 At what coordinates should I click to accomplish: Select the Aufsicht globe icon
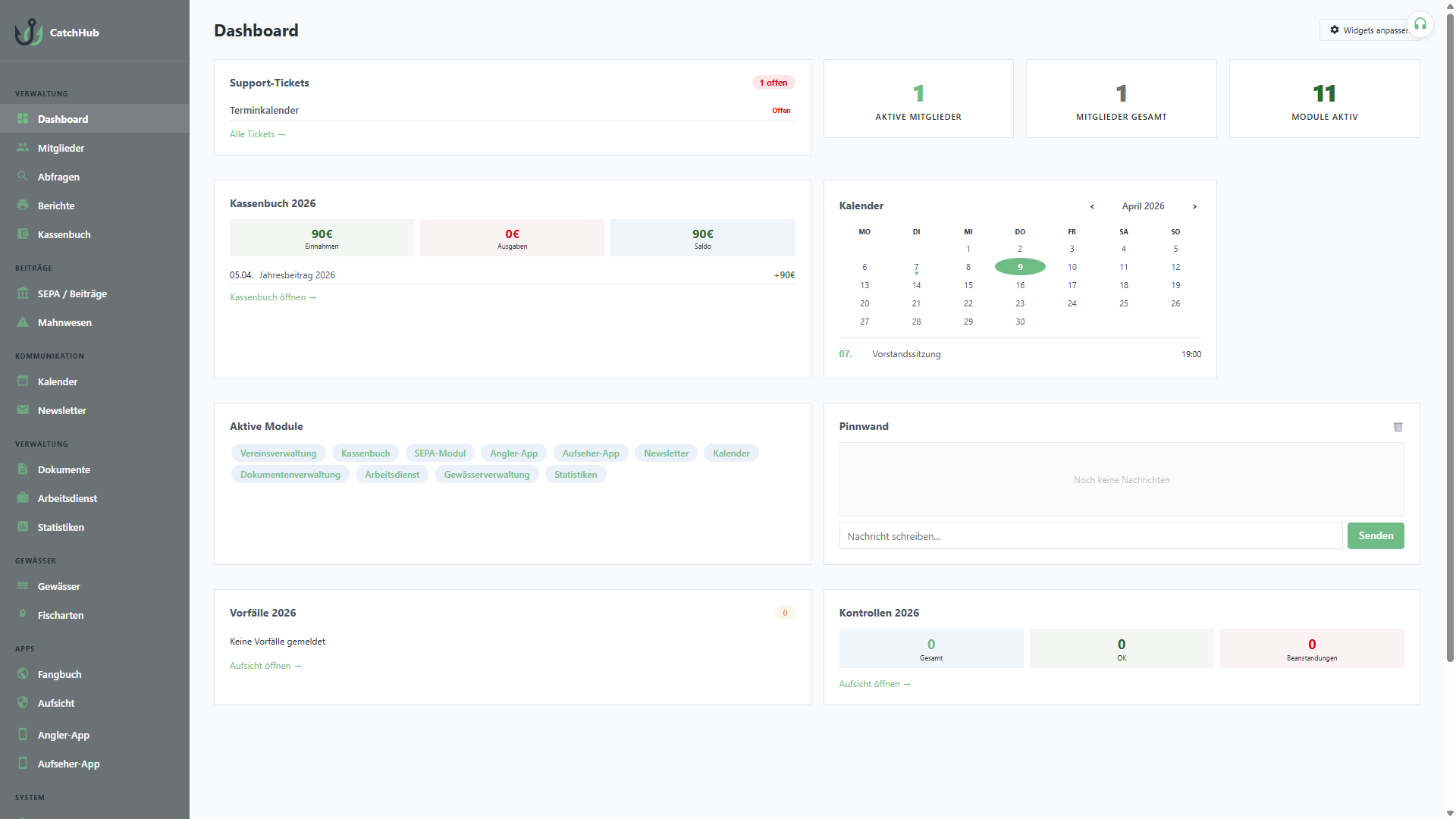coord(24,703)
